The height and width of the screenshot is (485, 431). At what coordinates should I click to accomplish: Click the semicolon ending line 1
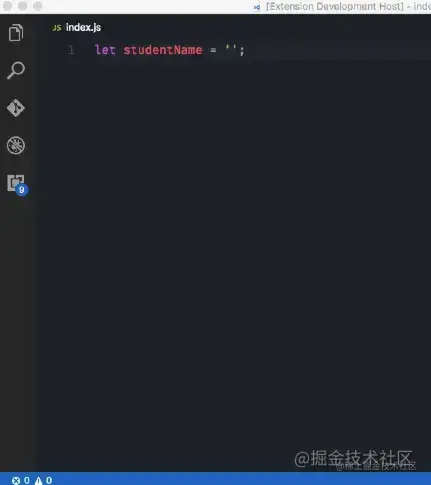pyautogui.click(x=242, y=51)
